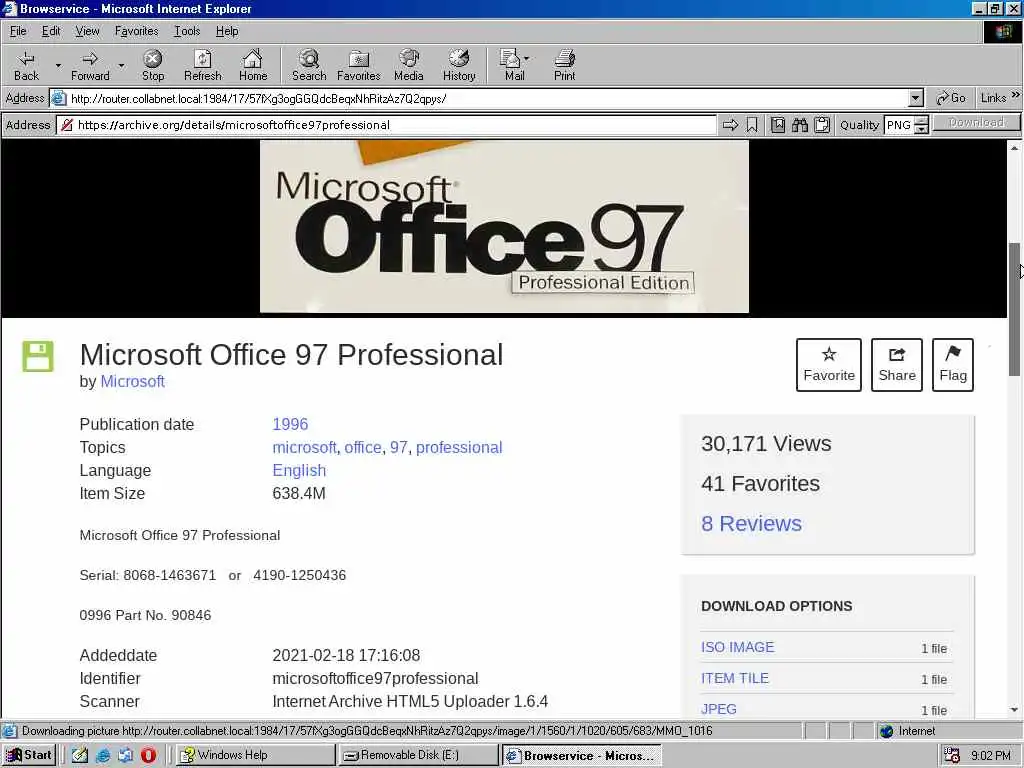1024x768 pixels.
Task: Open the Media toolbar icon
Action: (x=409, y=65)
